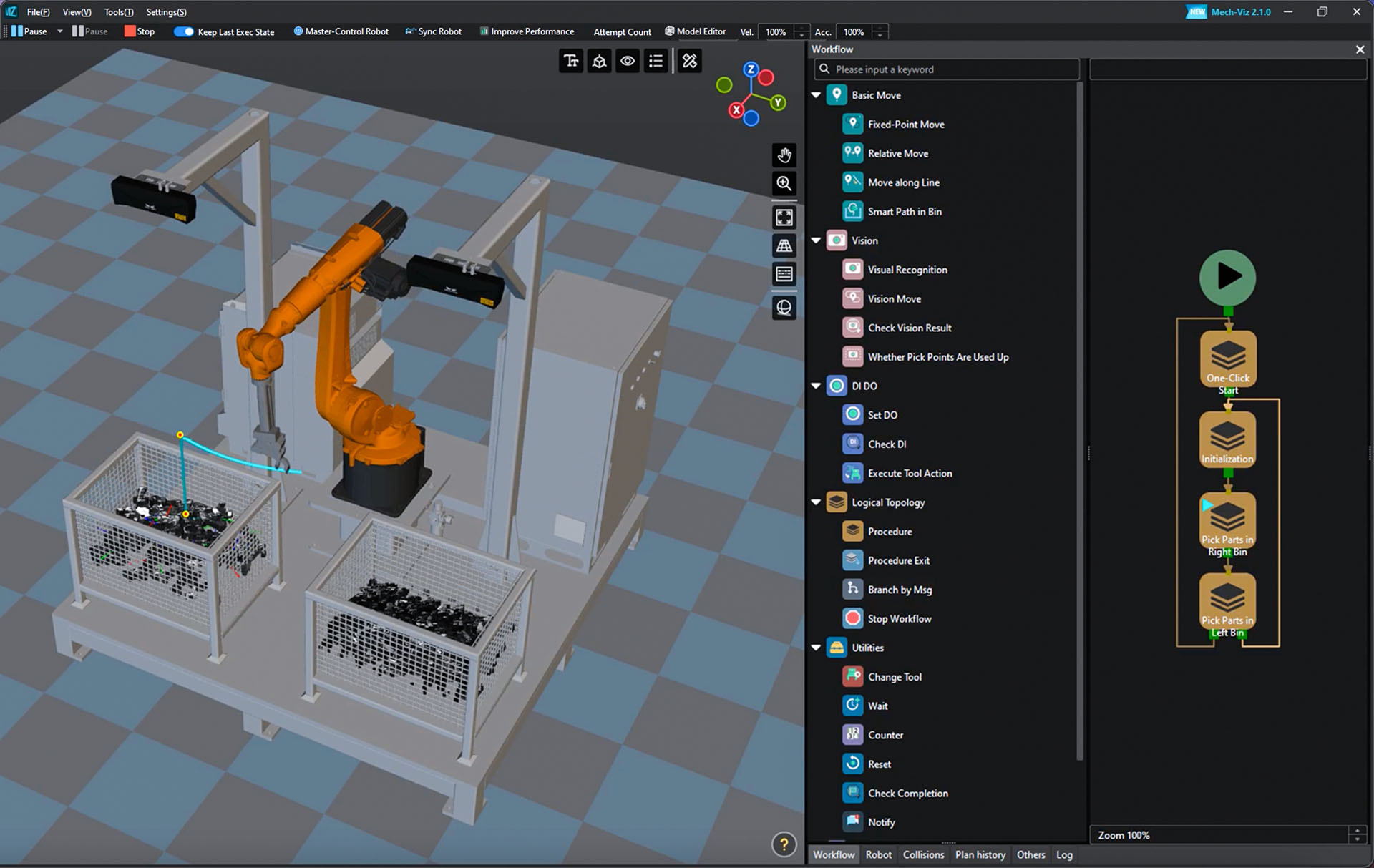Activate the magnifier zoom tool in viewport

click(784, 184)
